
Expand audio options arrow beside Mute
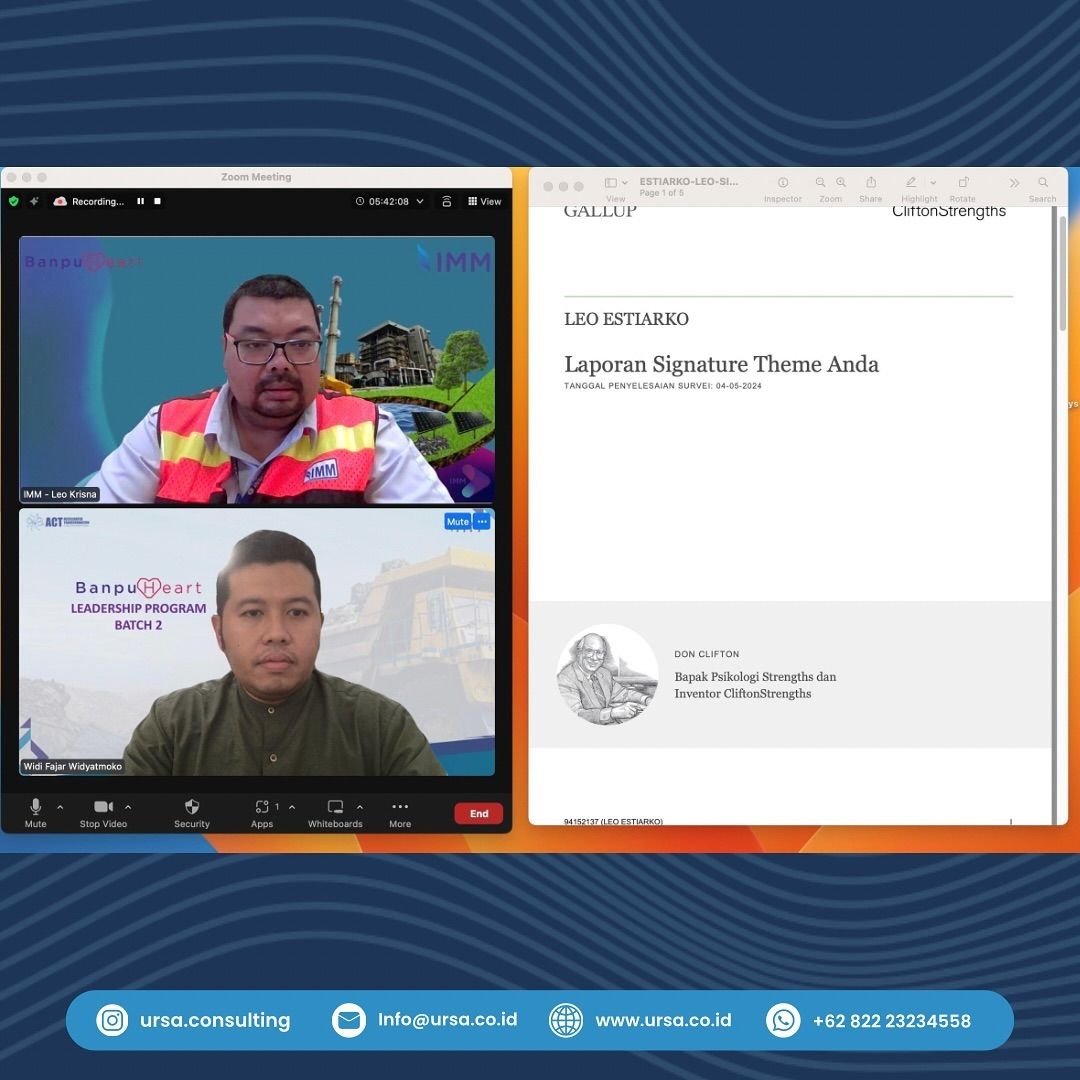click(x=60, y=807)
